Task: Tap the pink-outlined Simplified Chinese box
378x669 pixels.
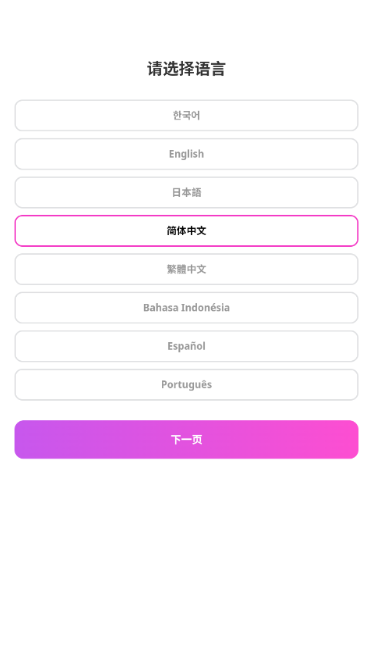Action: (186, 231)
